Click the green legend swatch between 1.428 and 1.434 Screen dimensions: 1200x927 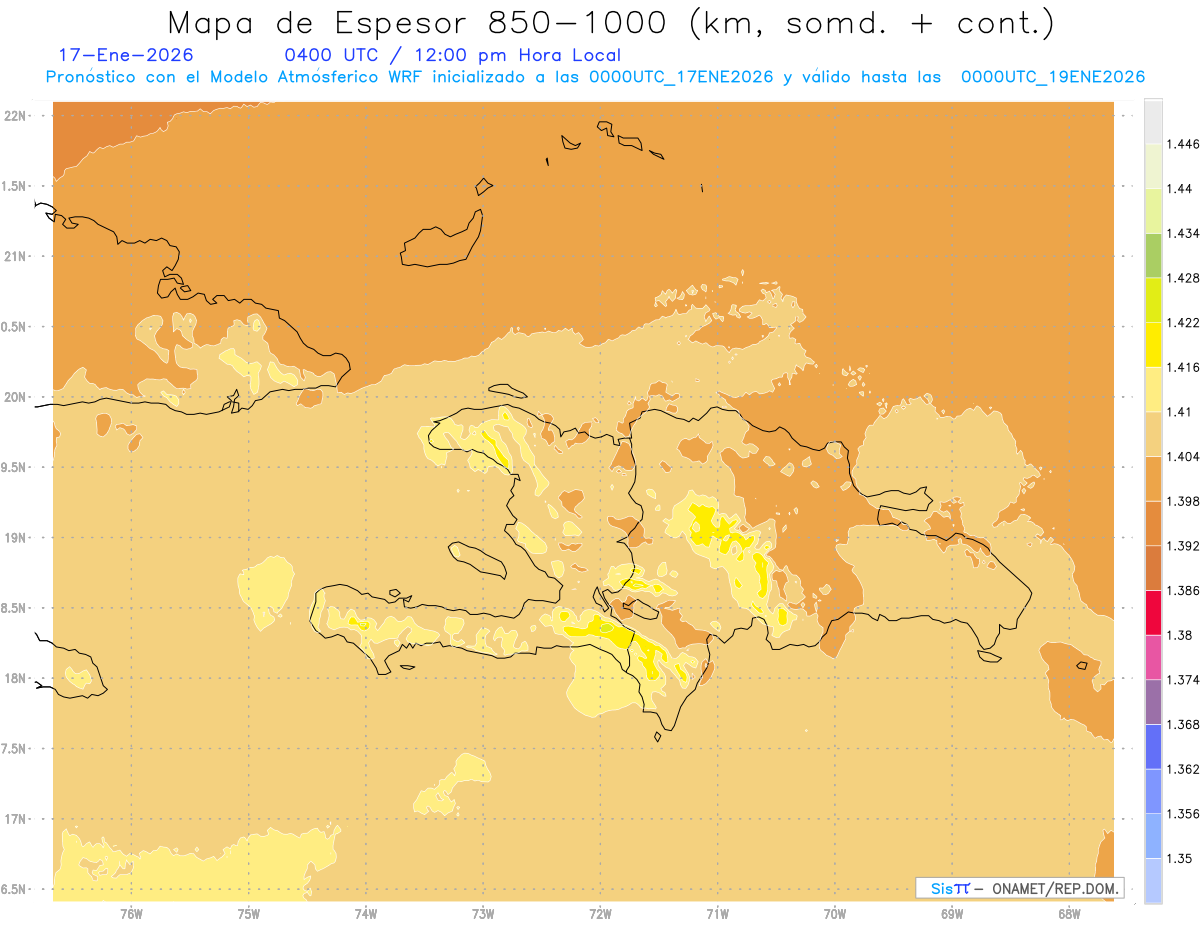point(1153,255)
